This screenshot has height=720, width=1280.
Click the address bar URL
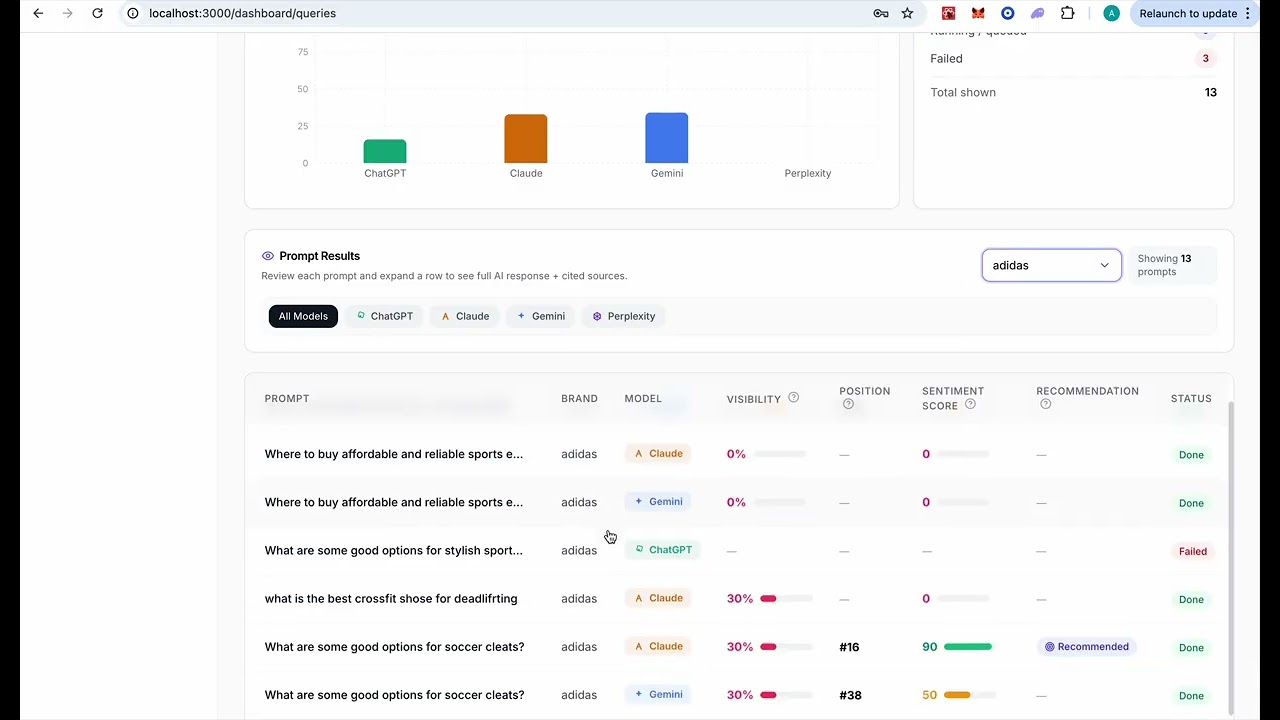(242, 13)
